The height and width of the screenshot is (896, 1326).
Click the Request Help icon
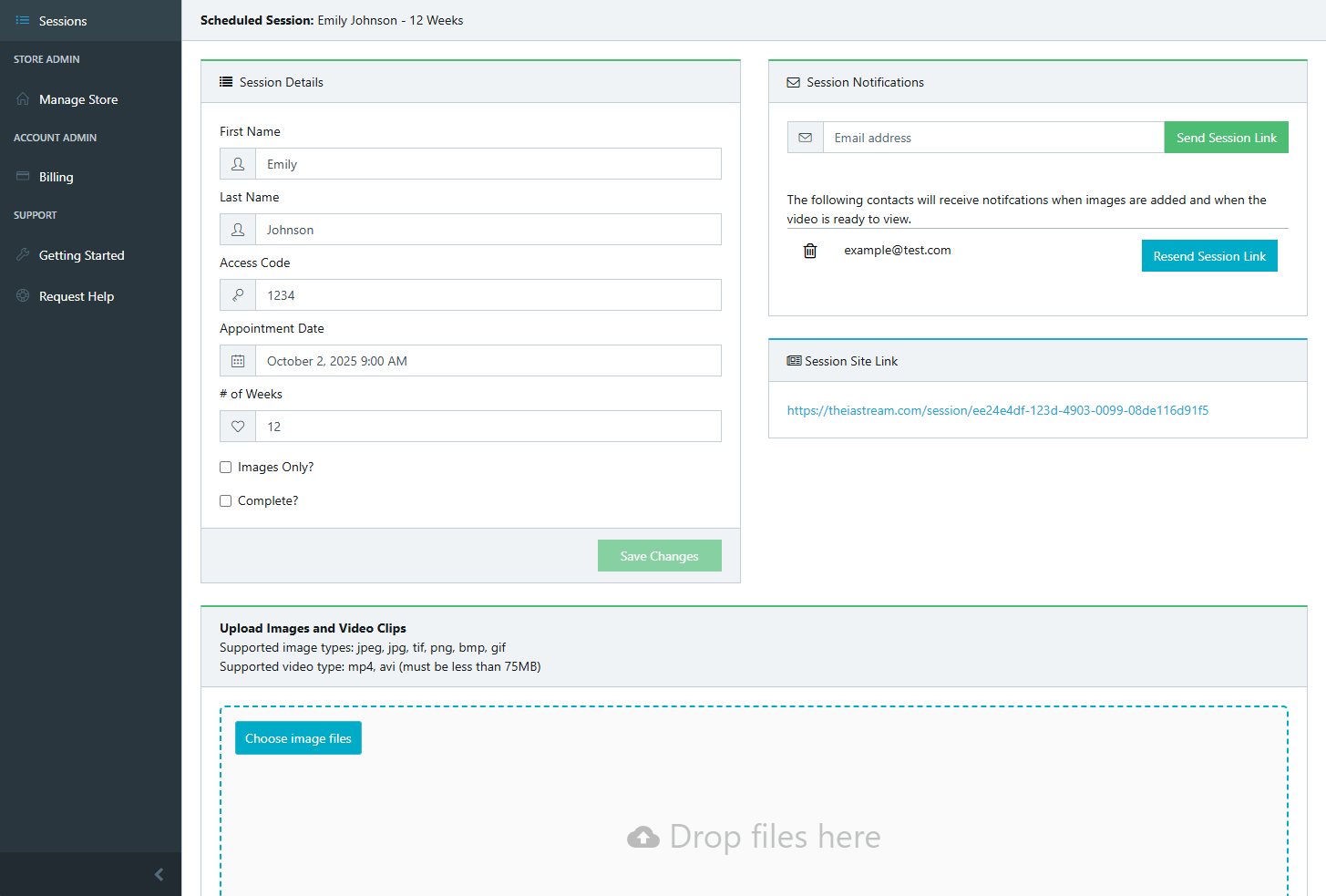tap(22, 295)
